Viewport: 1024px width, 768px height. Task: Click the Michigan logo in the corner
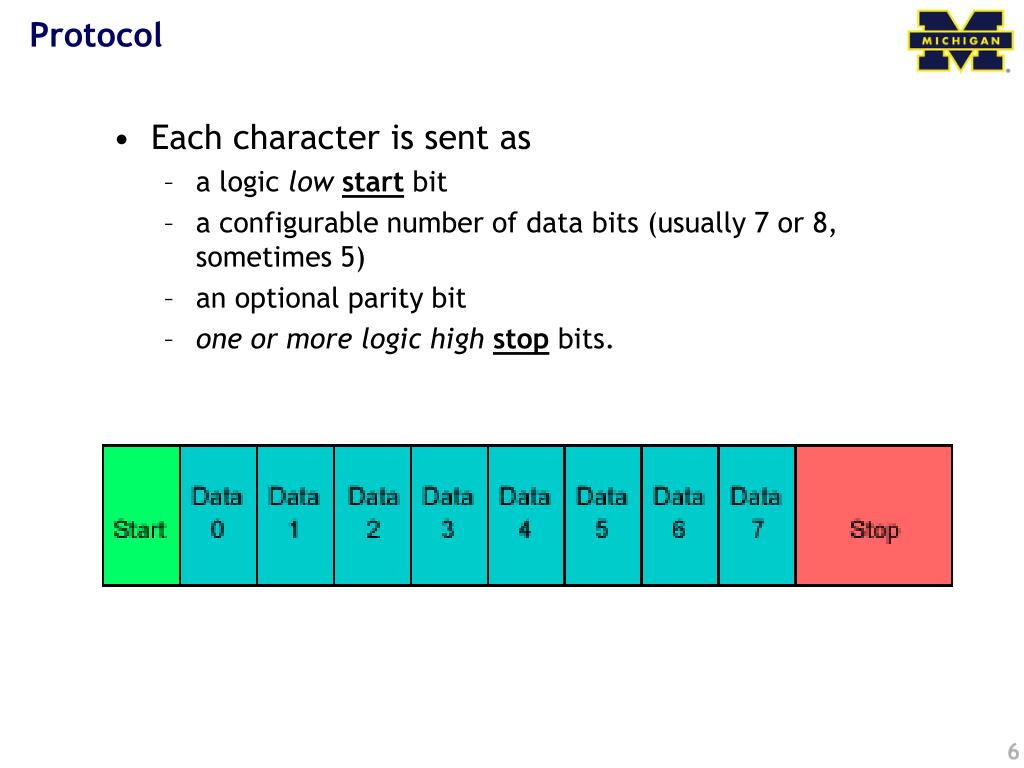tap(959, 40)
